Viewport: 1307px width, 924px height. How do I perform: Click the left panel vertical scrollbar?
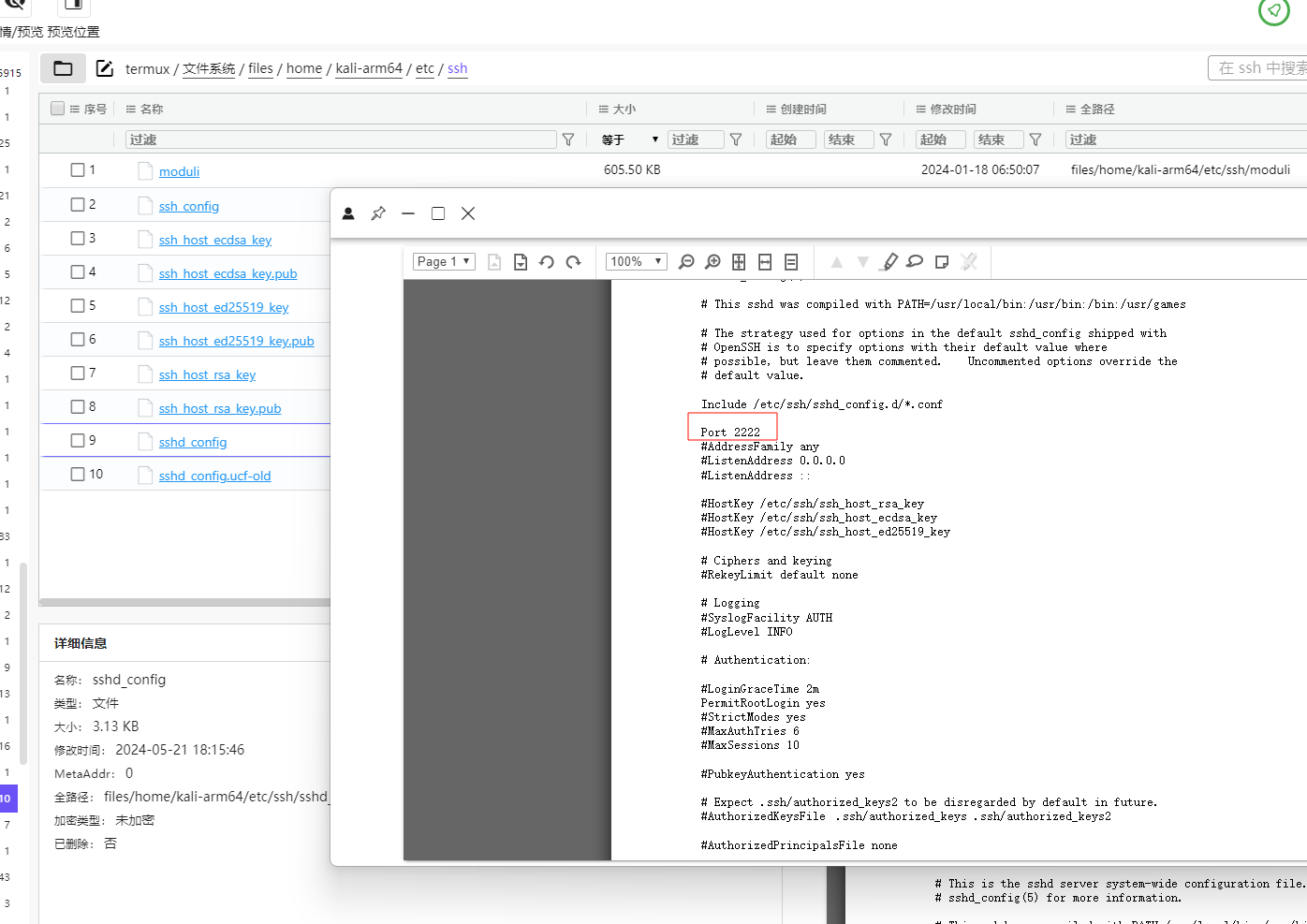(23, 663)
